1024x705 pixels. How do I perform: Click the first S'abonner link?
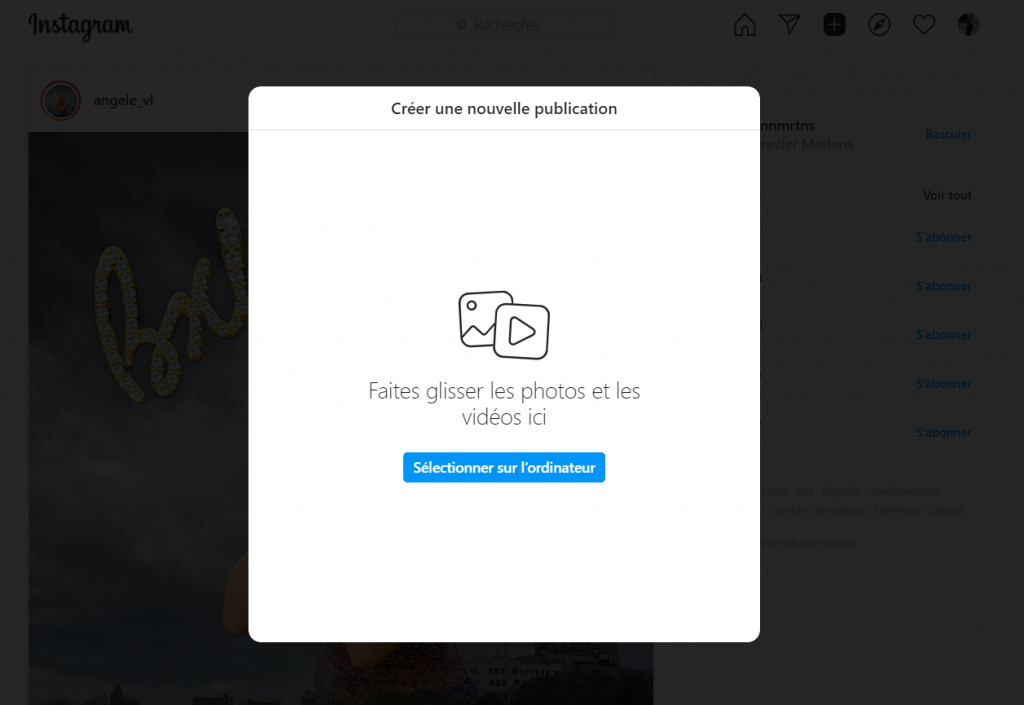click(x=943, y=238)
